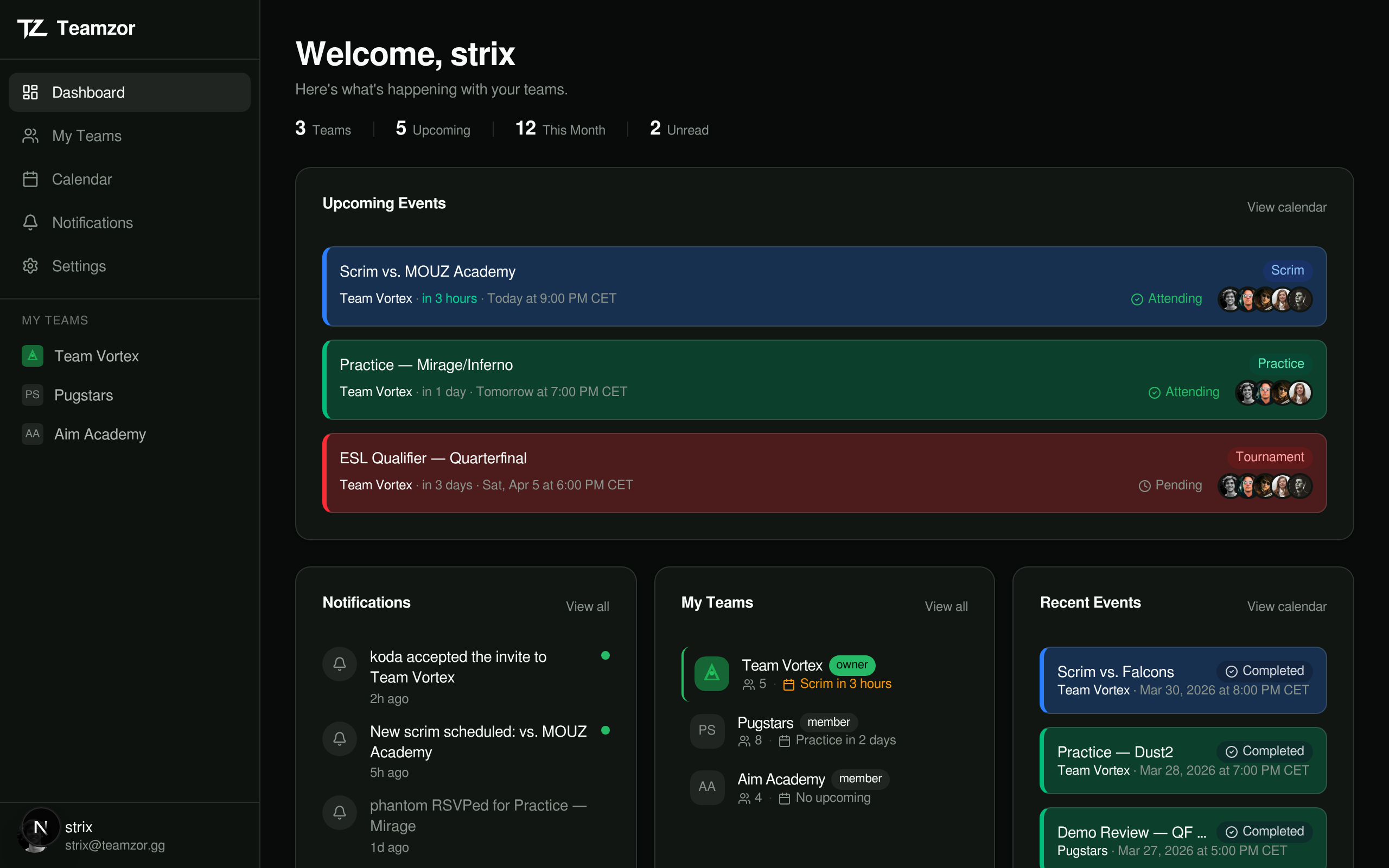
Task: Click the AA icon for Aim Academy
Action: point(32,434)
